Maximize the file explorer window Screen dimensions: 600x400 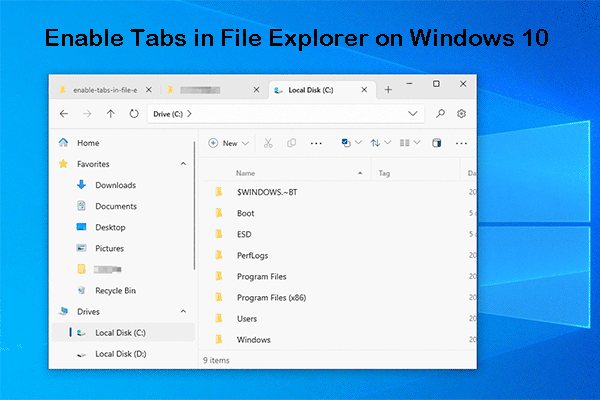[x=436, y=83]
